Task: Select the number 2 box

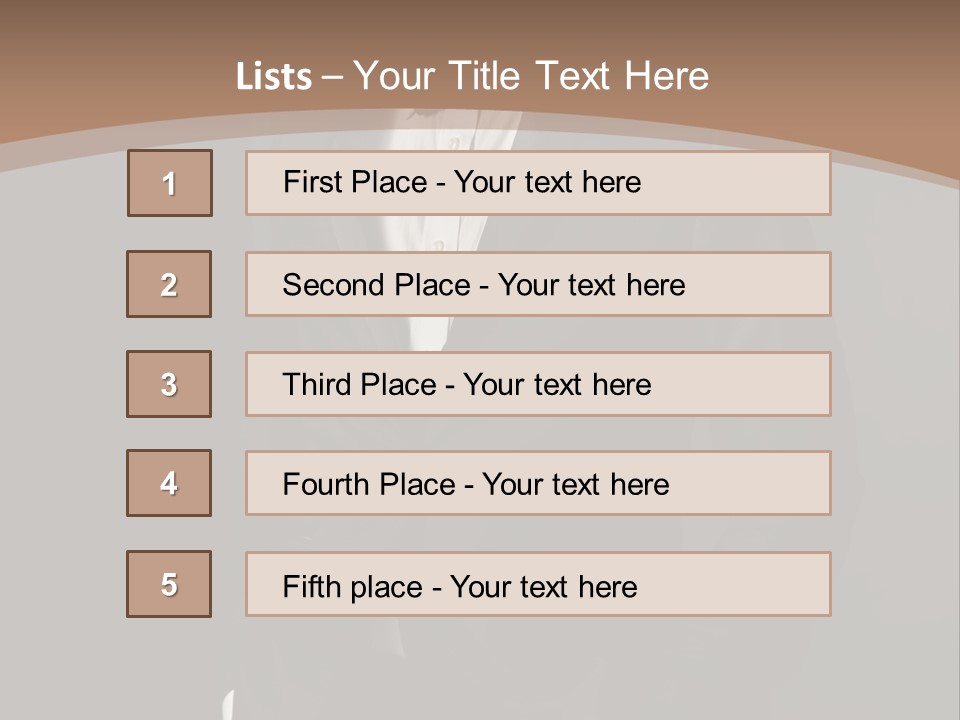Action: [169, 284]
